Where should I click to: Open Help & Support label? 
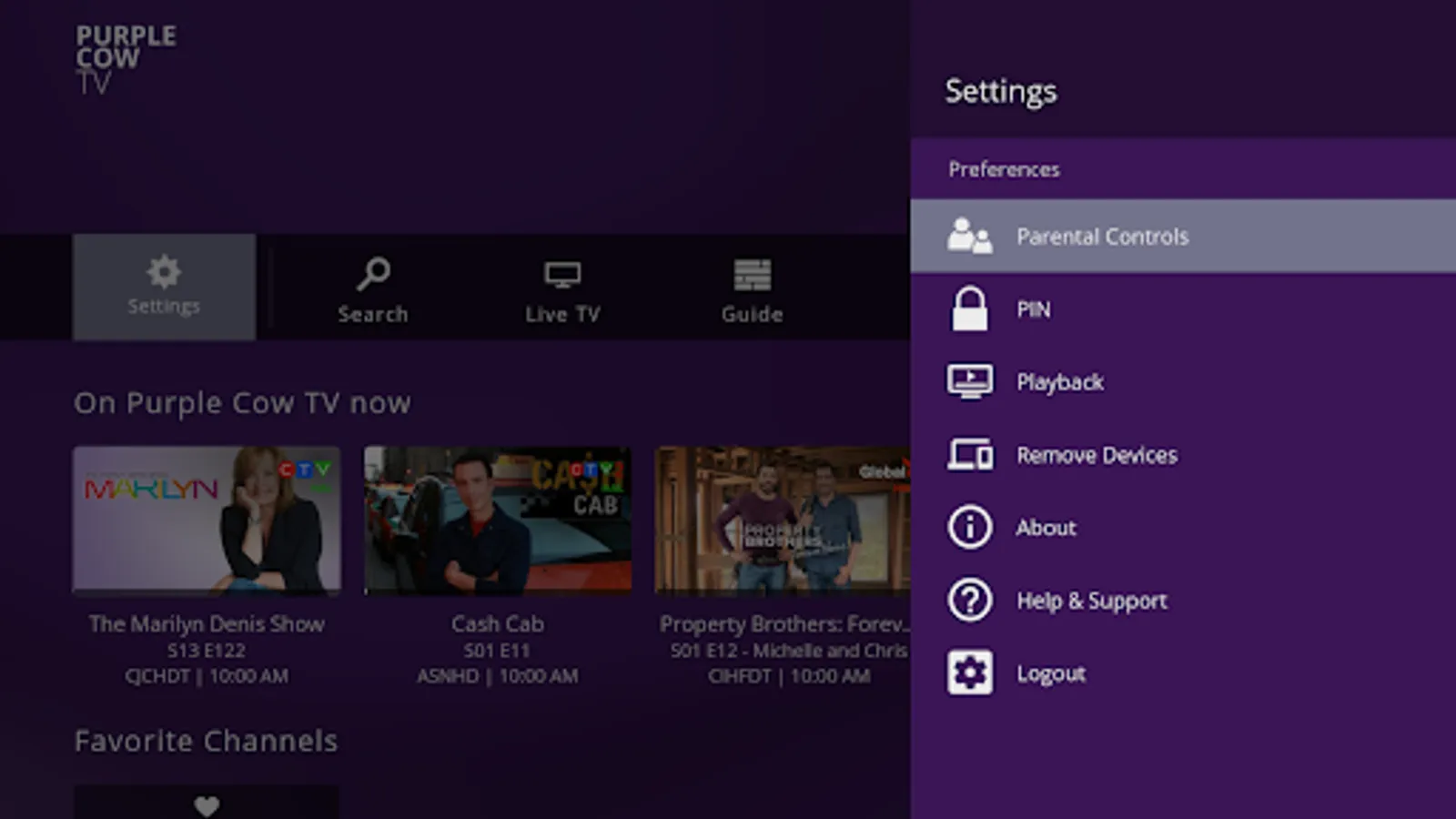tap(1092, 601)
